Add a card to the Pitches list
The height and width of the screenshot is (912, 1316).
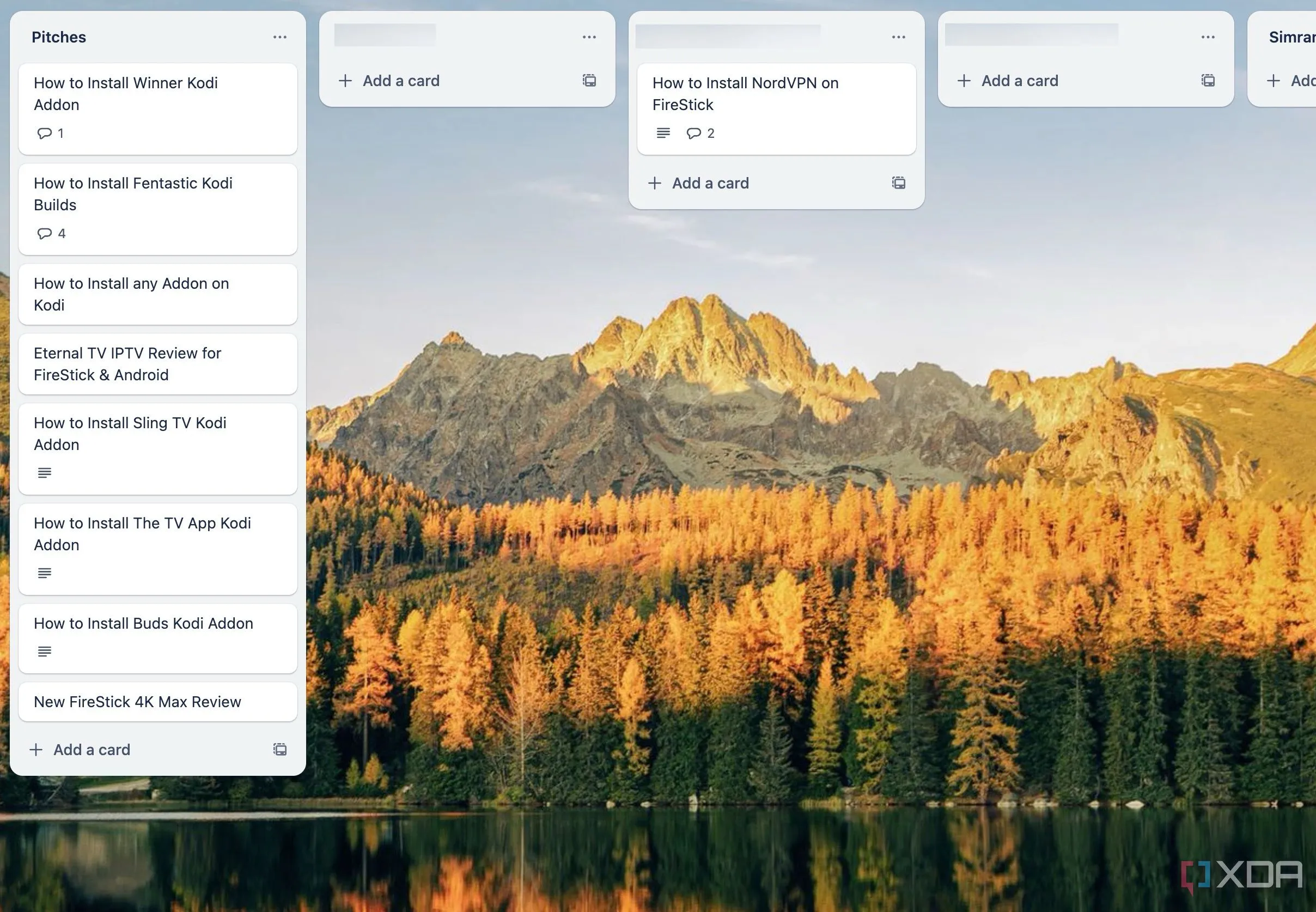(x=92, y=749)
